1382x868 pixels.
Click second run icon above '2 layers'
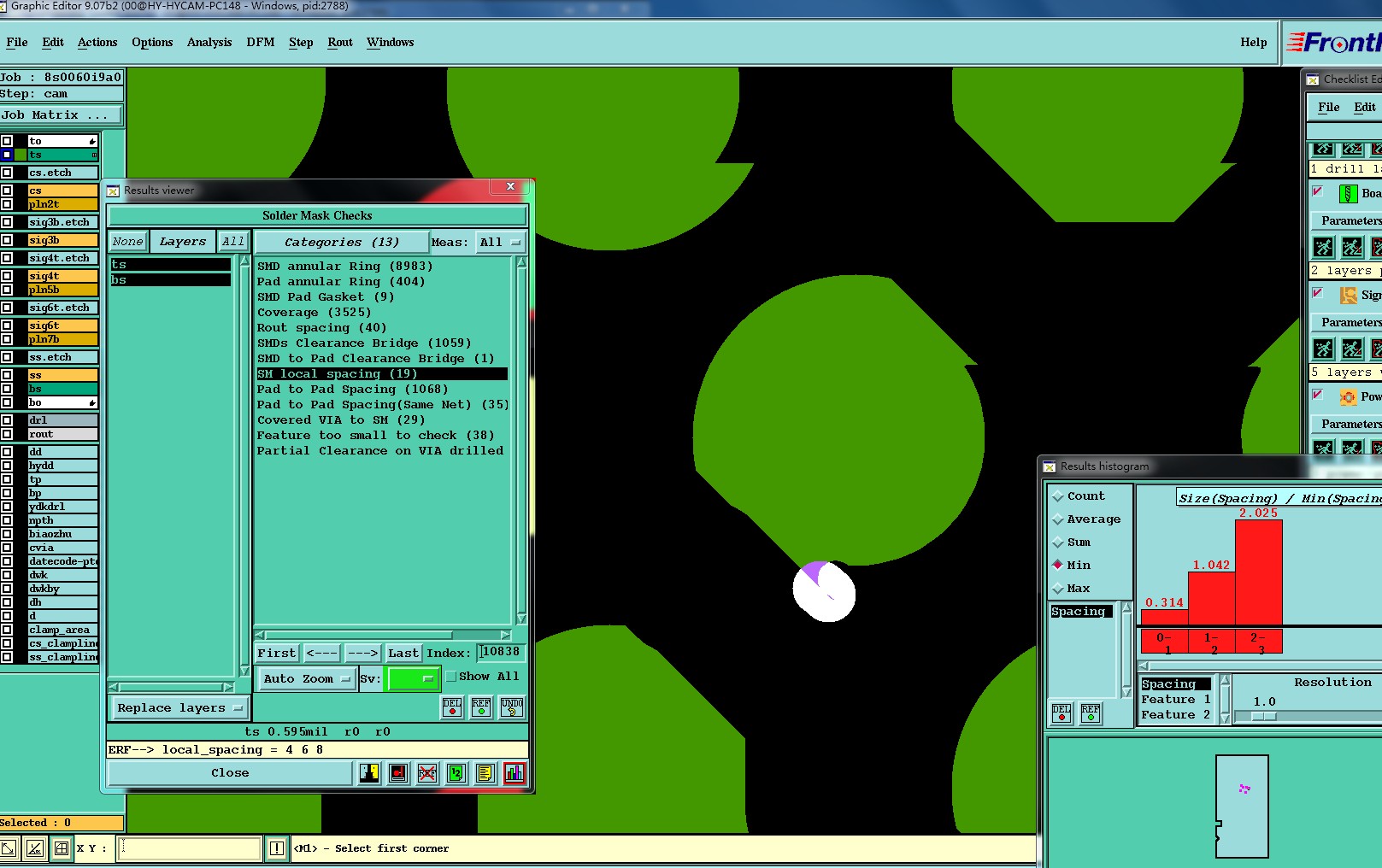1352,248
